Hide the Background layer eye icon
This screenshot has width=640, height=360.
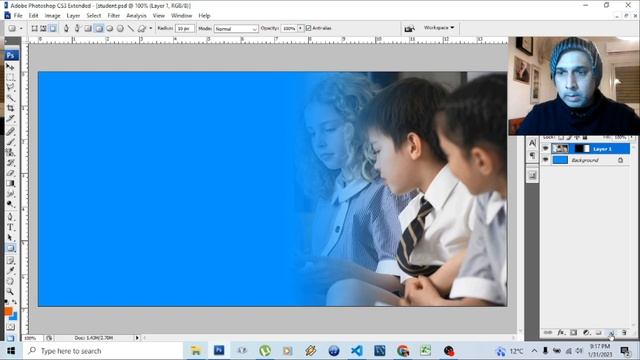coord(546,160)
